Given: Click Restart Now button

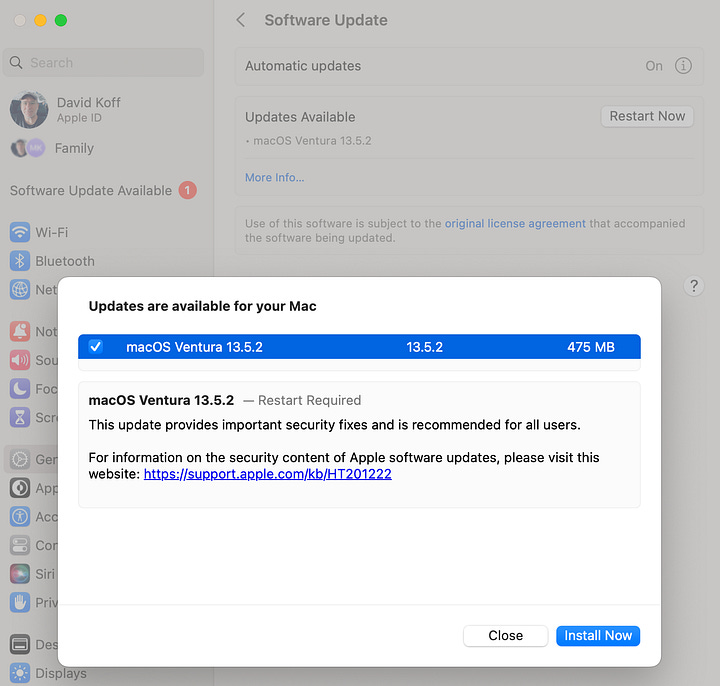Looking at the screenshot, I should click(647, 116).
